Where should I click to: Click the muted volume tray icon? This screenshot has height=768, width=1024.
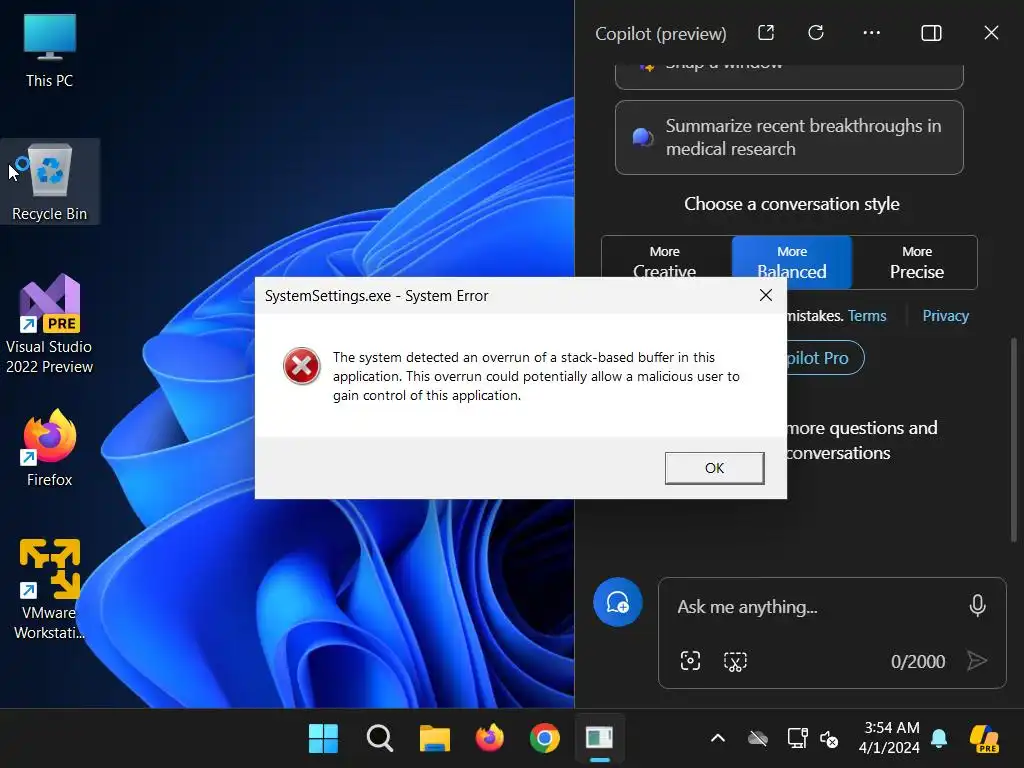(x=829, y=739)
